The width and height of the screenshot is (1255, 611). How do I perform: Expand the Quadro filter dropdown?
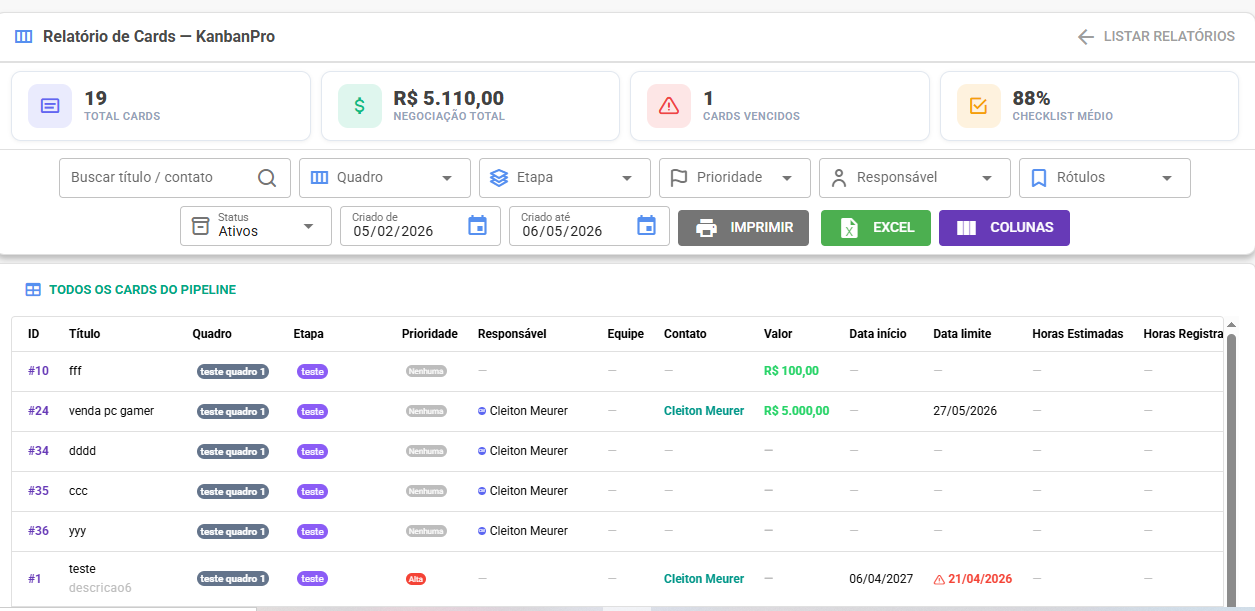(385, 178)
